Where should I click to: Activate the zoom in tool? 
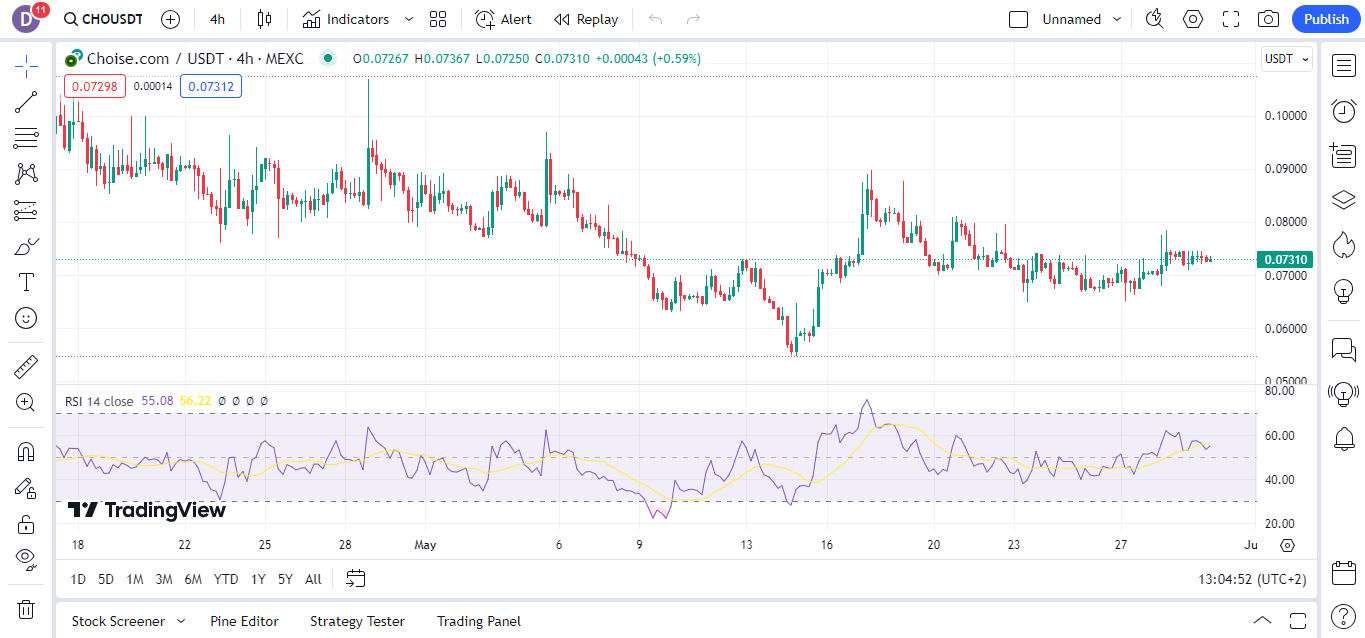click(26, 403)
